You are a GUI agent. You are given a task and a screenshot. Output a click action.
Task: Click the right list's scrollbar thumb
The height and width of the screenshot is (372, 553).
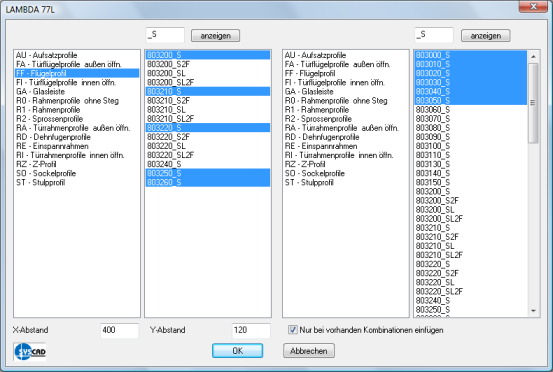click(x=533, y=103)
